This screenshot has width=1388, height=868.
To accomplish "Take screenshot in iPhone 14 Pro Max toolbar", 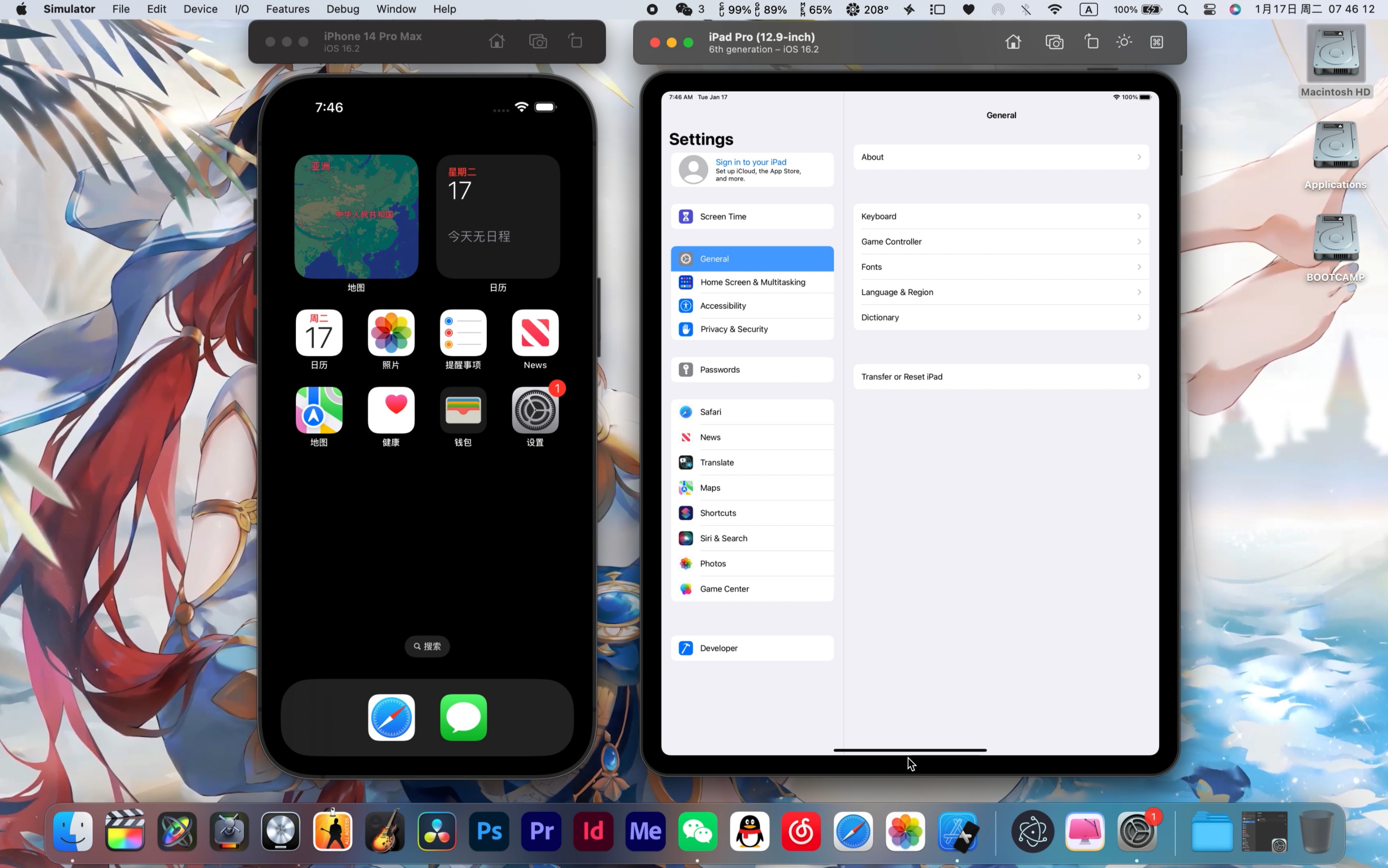I will 538,41.
